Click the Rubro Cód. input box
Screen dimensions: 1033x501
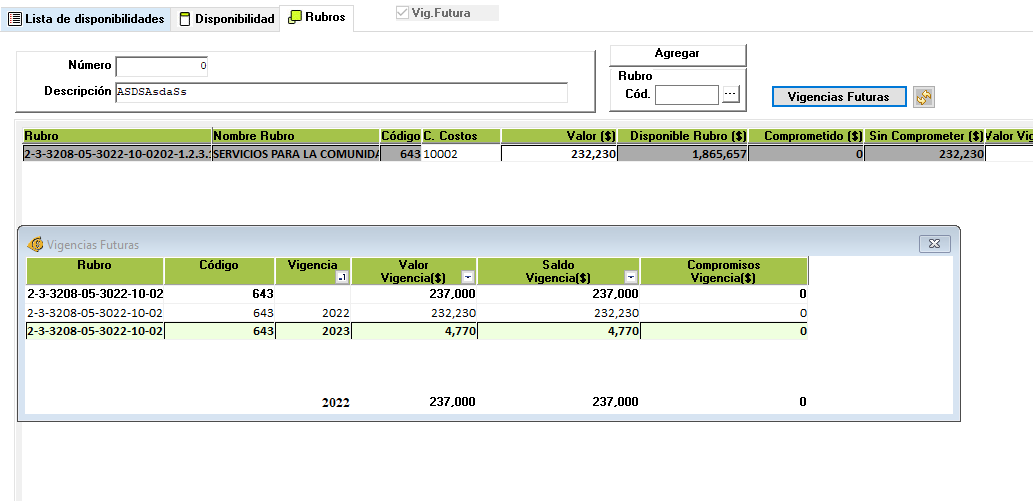pyautogui.click(x=686, y=95)
